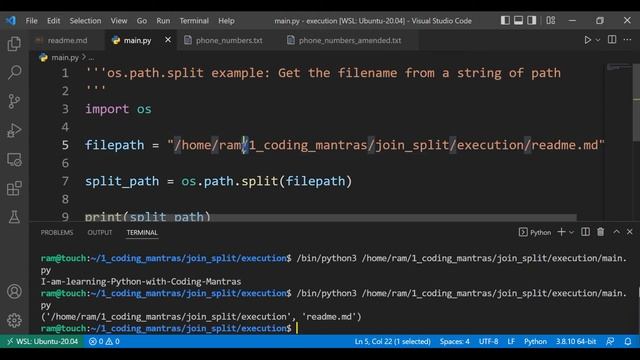The height and width of the screenshot is (360, 640).
Task: Click the editor horizontal scrollbar
Action: point(331,218)
